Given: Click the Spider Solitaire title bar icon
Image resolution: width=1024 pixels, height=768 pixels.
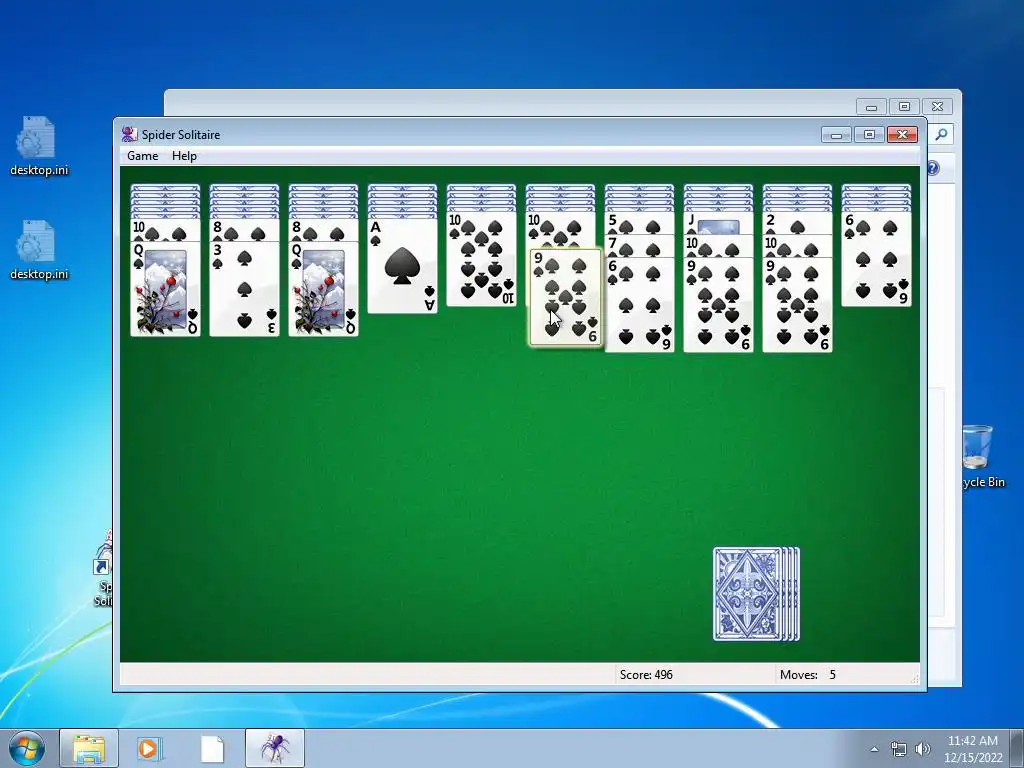Looking at the screenshot, I should tap(129, 135).
